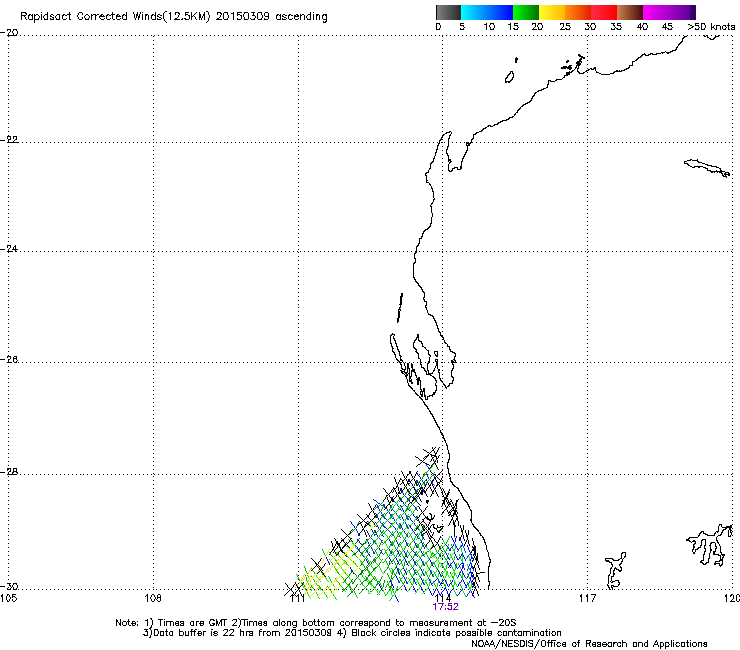Click the '-22' latitude axis label
Image resolution: width=740 pixels, height=650 pixels.
[x=9, y=140]
